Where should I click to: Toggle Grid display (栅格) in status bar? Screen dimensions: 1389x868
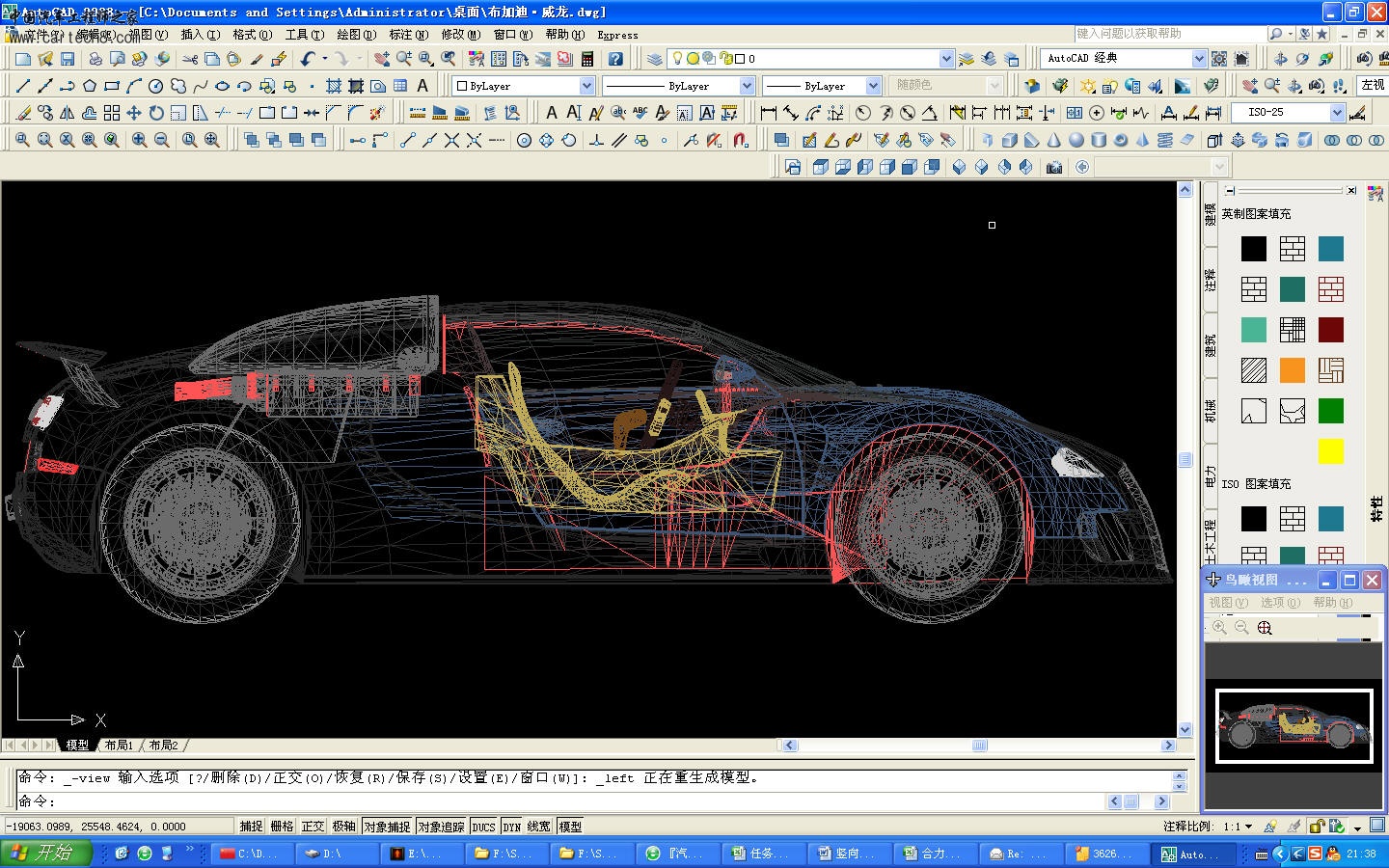click(x=283, y=827)
